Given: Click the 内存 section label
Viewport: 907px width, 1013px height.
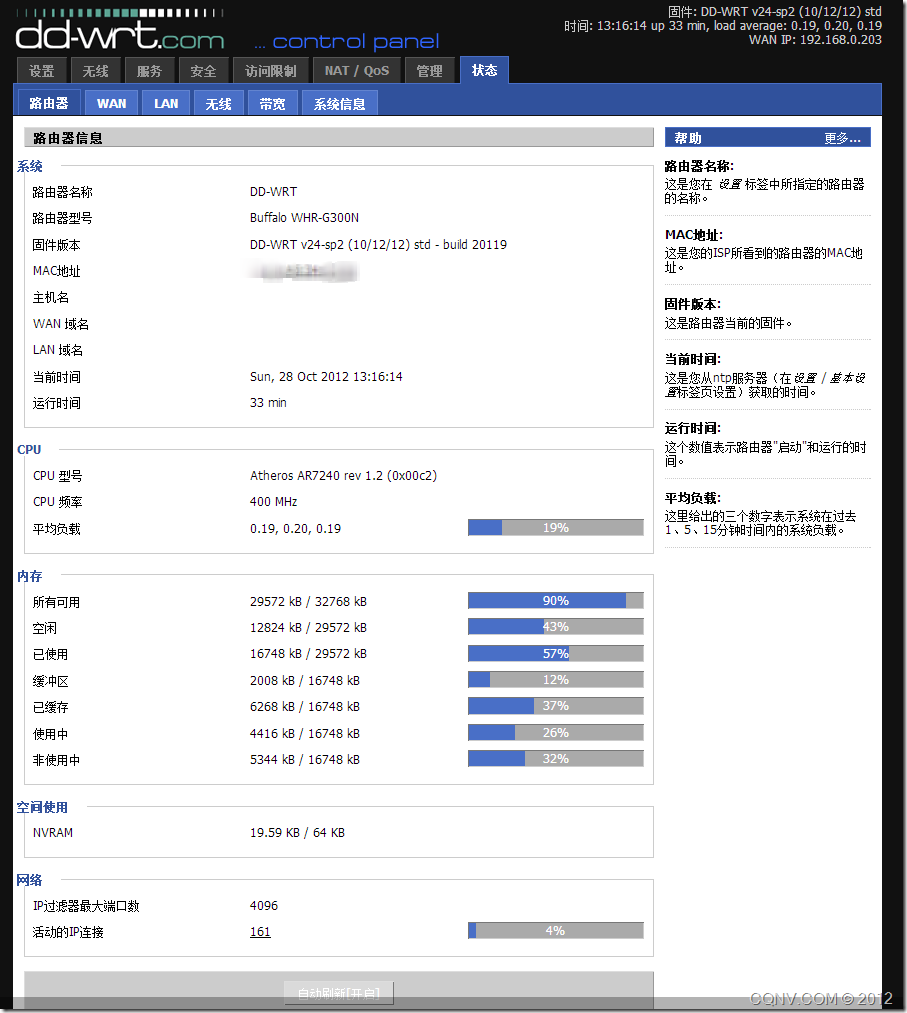Looking at the screenshot, I should pyautogui.click(x=30, y=576).
